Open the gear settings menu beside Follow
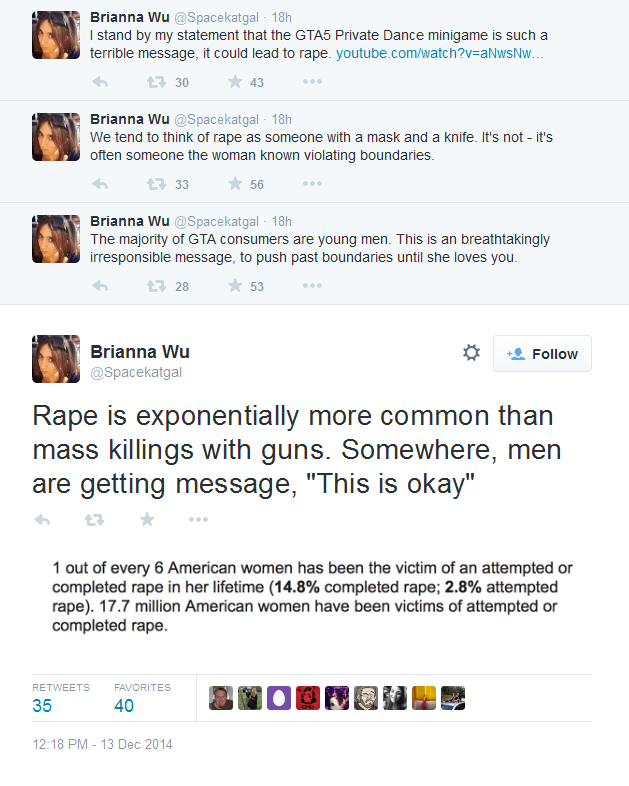629x786 pixels. pyautogui.click(x=471, y=353)
